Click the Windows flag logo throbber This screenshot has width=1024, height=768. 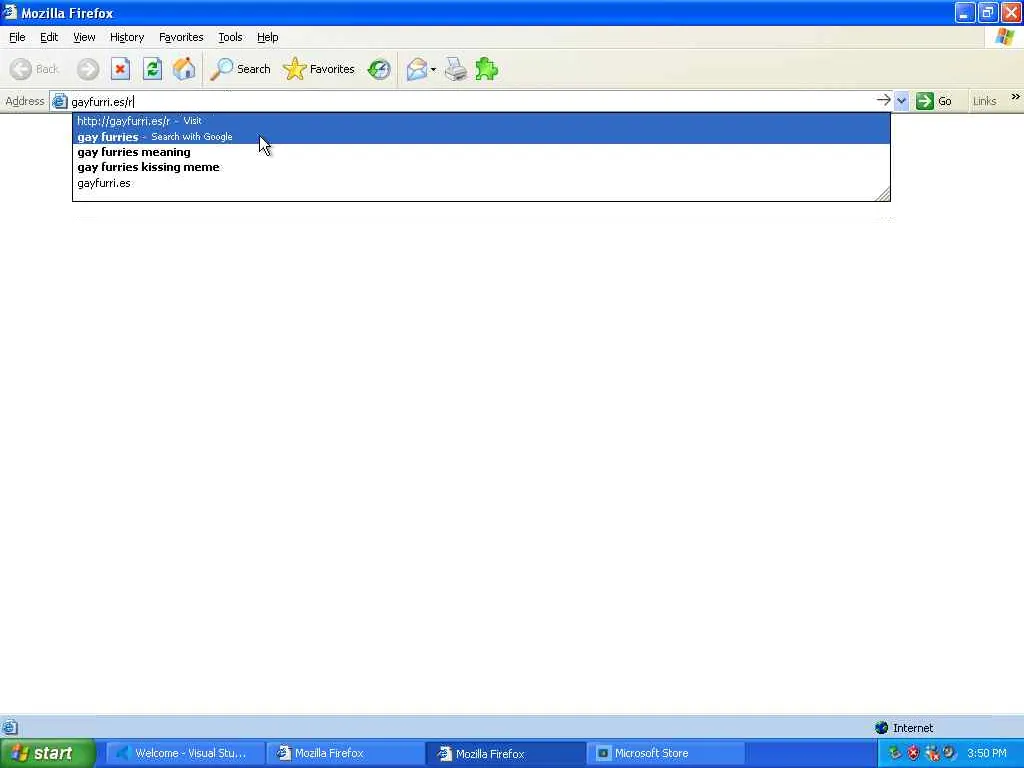1005,37
